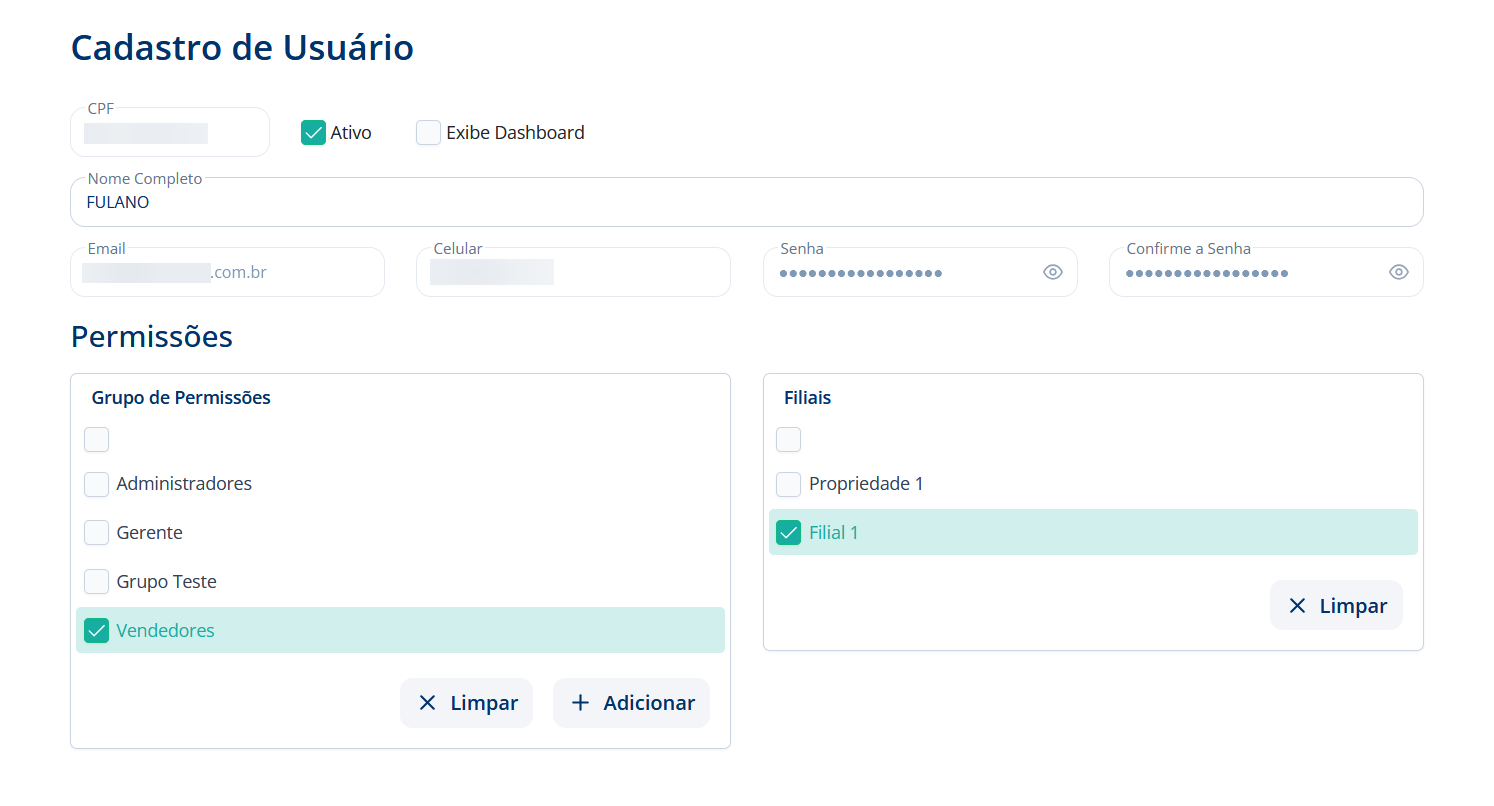
Task: Uncheck the Ativo checkbox
Action: [x=313, y=133]
